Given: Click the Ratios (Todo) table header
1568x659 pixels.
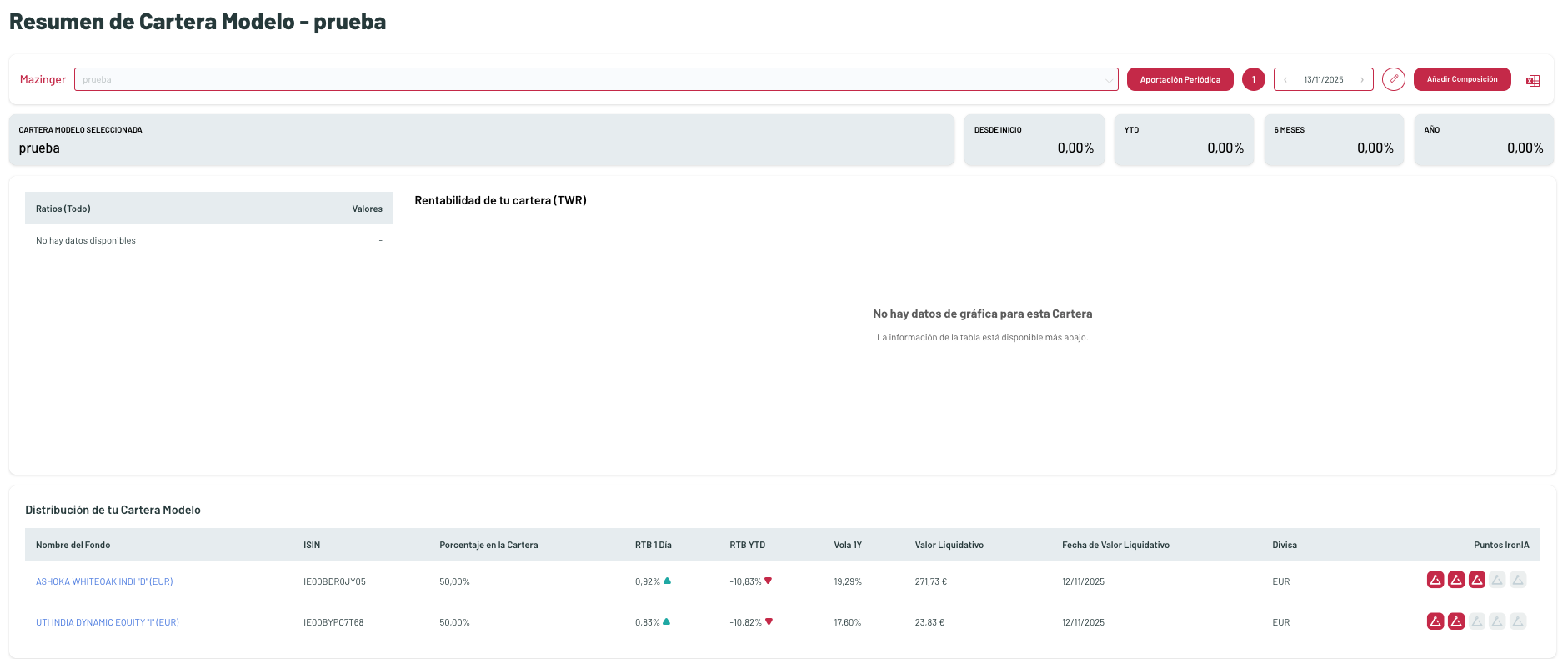Looking at the screenshot, I should coord(63,209).
